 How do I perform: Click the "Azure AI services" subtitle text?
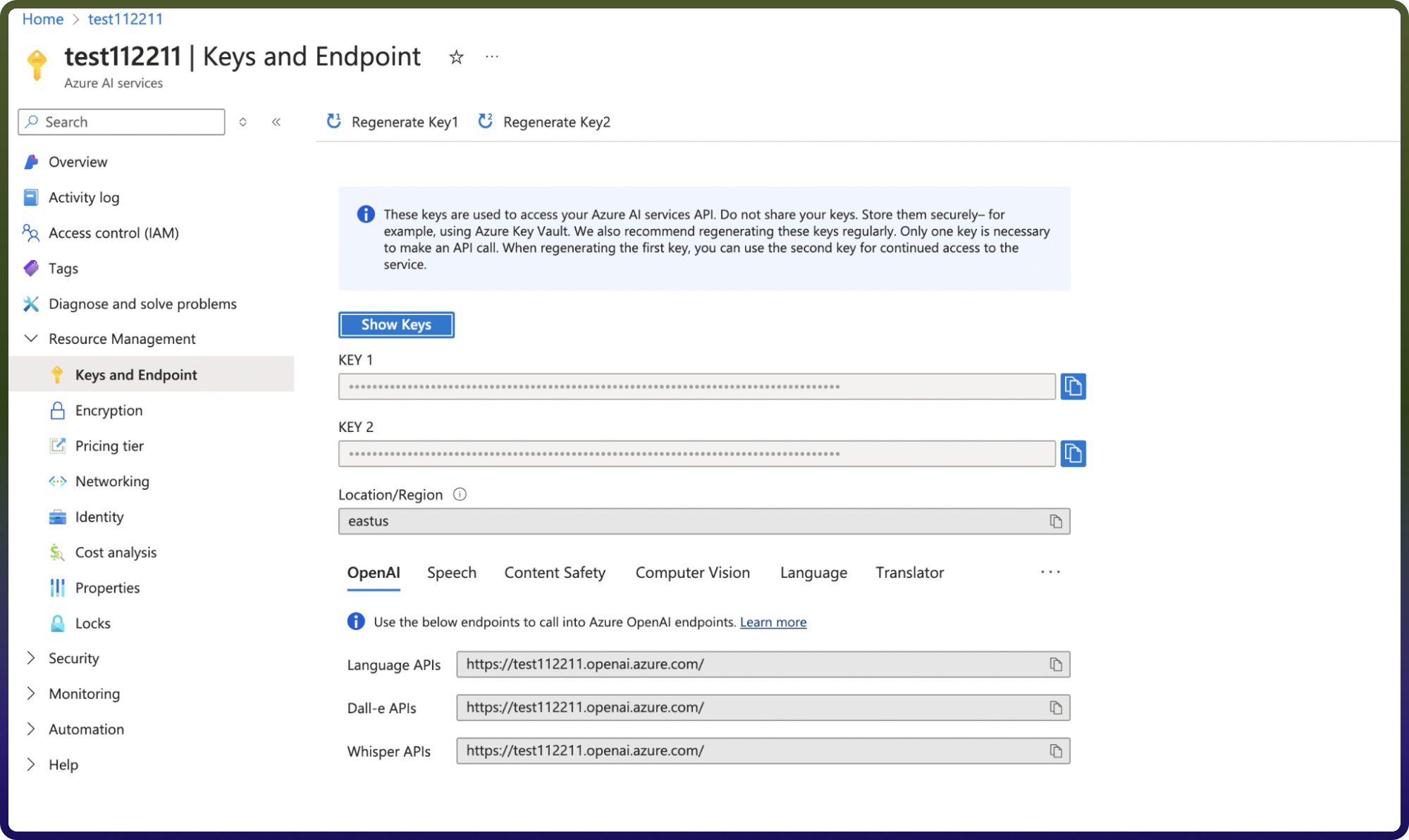(x=113, y=83)
